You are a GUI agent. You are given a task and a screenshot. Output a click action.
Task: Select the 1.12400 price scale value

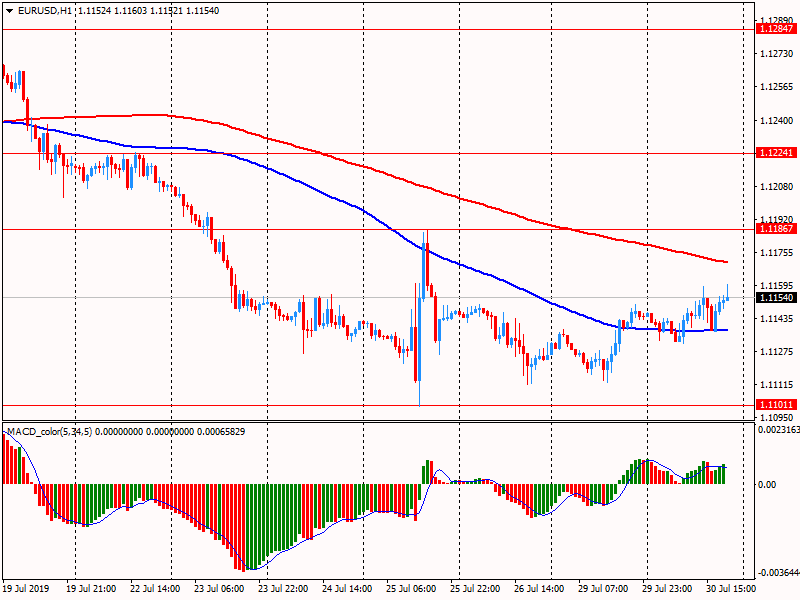click(x=777, y=120)
